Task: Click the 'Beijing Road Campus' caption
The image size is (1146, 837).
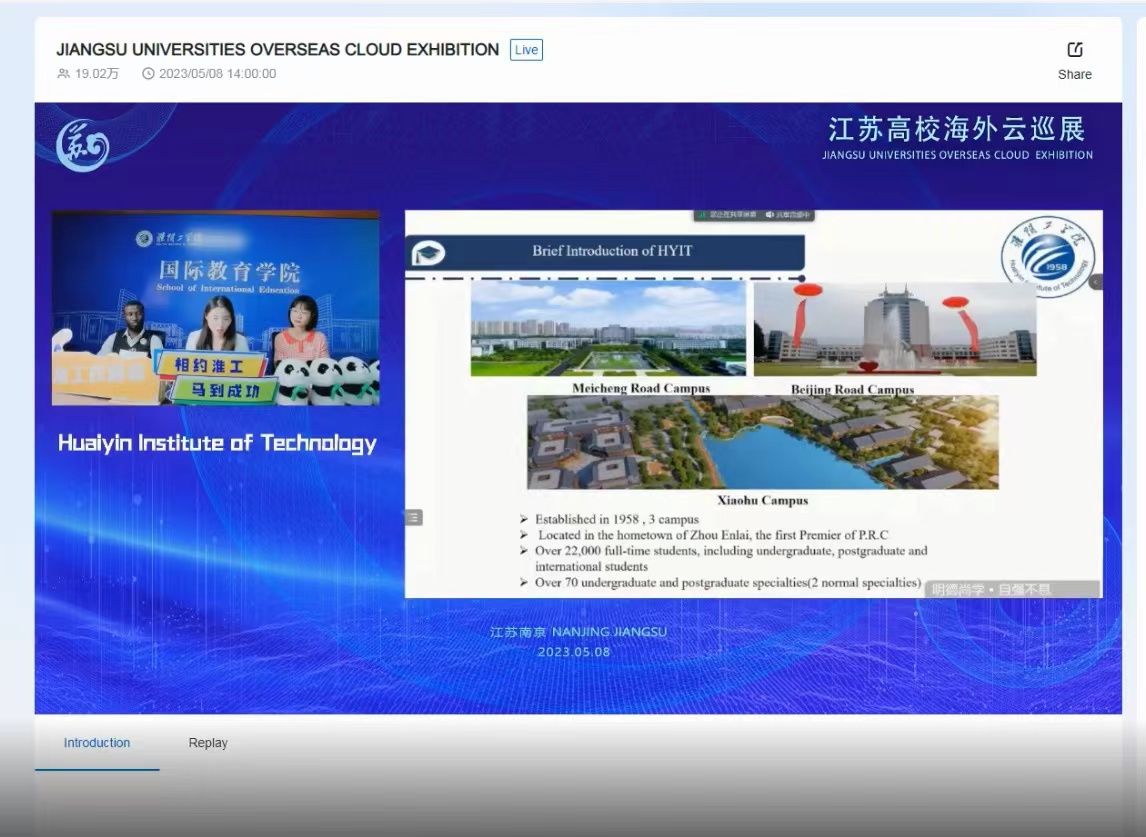Action: (x=852, y=389)
